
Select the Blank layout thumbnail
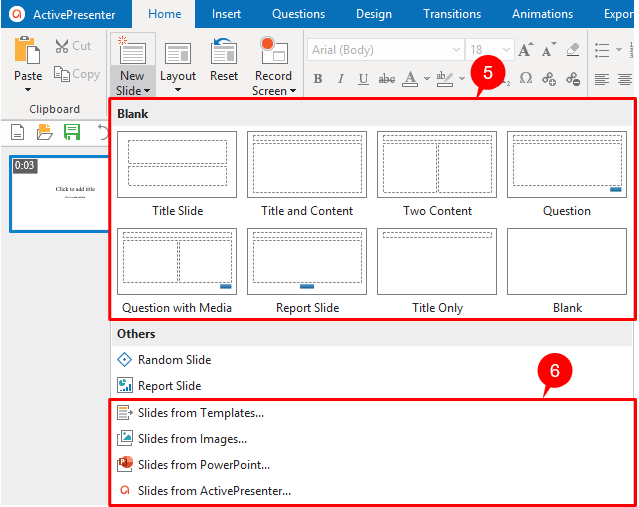567,262
